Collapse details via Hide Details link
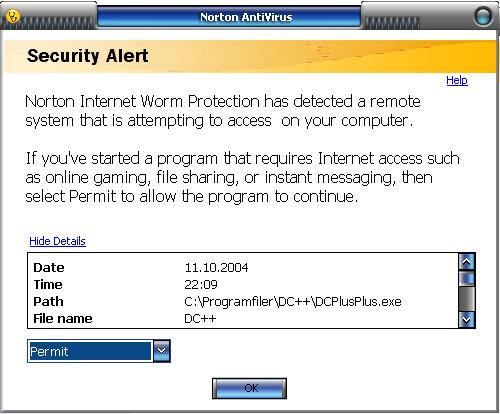 click(57, 241)
